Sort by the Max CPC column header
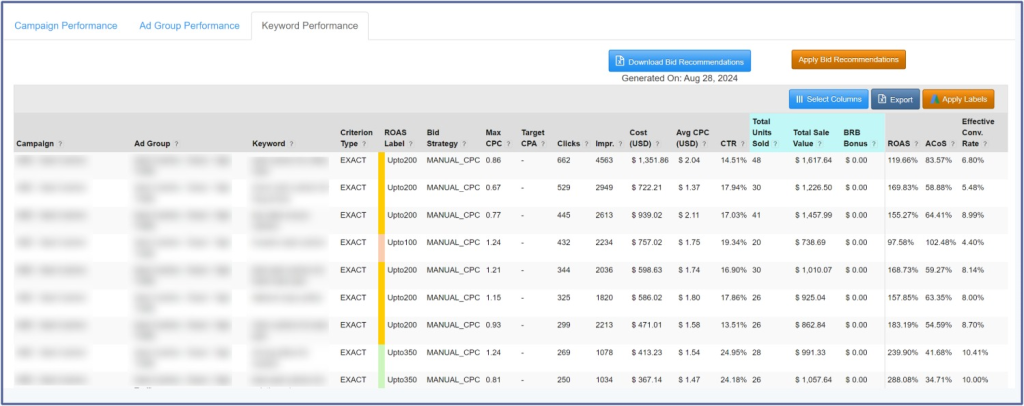1024x406 pixels. (494, 138)
